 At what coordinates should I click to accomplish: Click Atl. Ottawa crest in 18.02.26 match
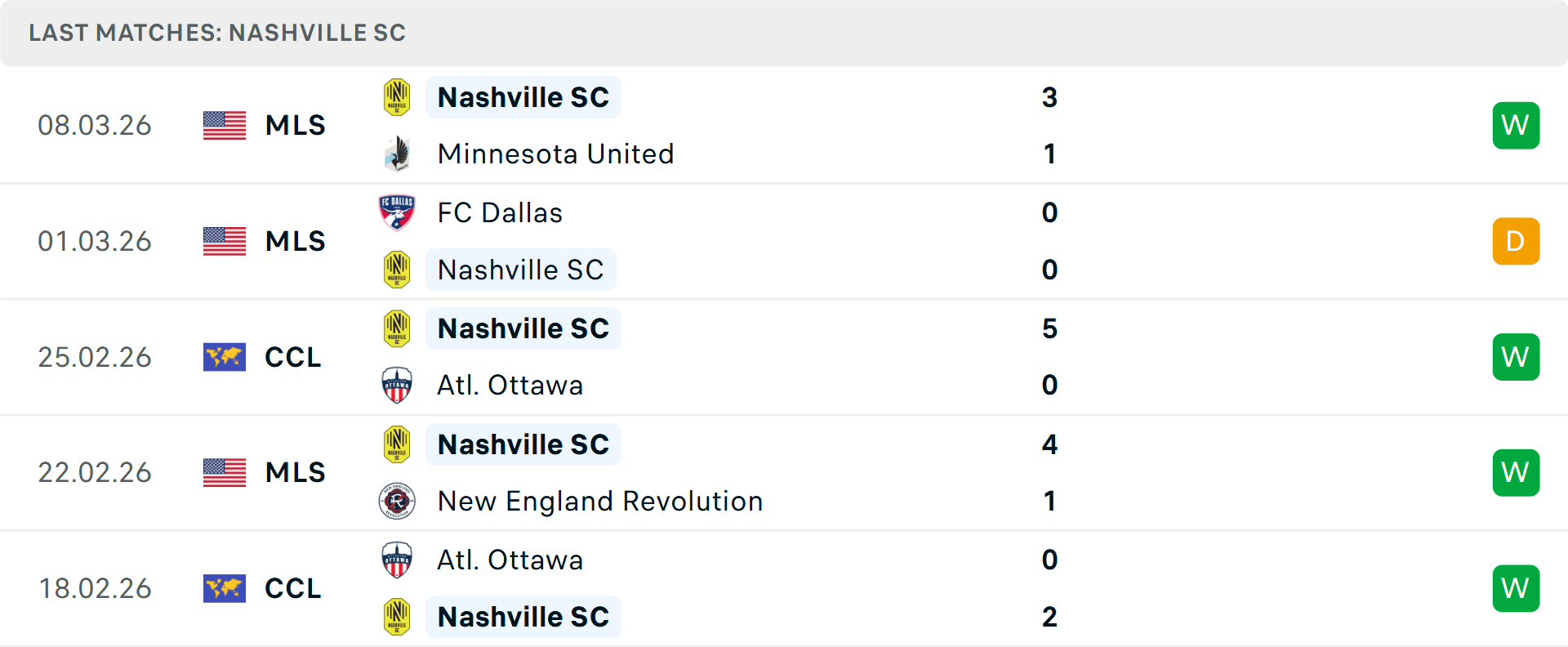[397, 560]
